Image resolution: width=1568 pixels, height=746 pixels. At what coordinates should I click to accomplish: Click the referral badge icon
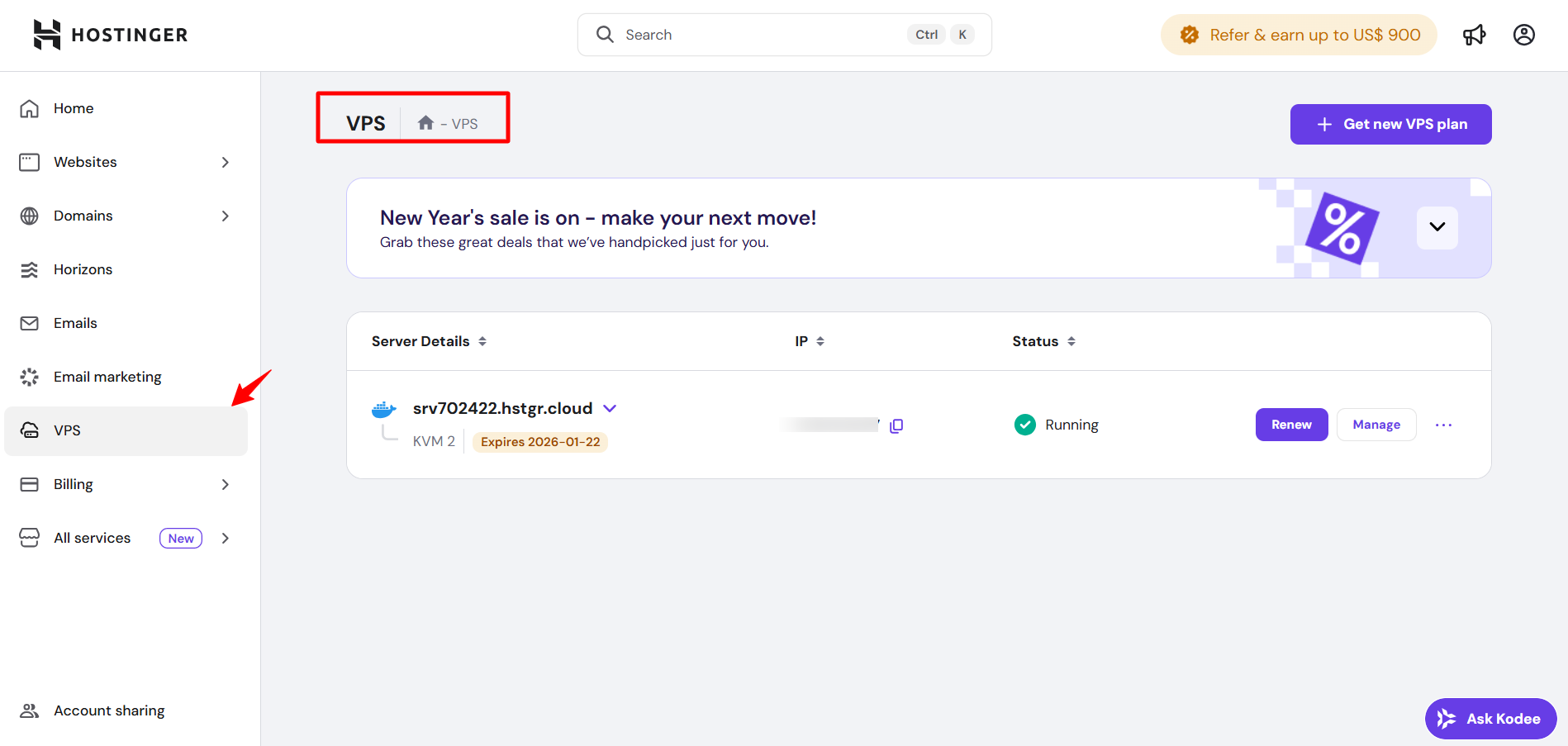point(1190,35)
